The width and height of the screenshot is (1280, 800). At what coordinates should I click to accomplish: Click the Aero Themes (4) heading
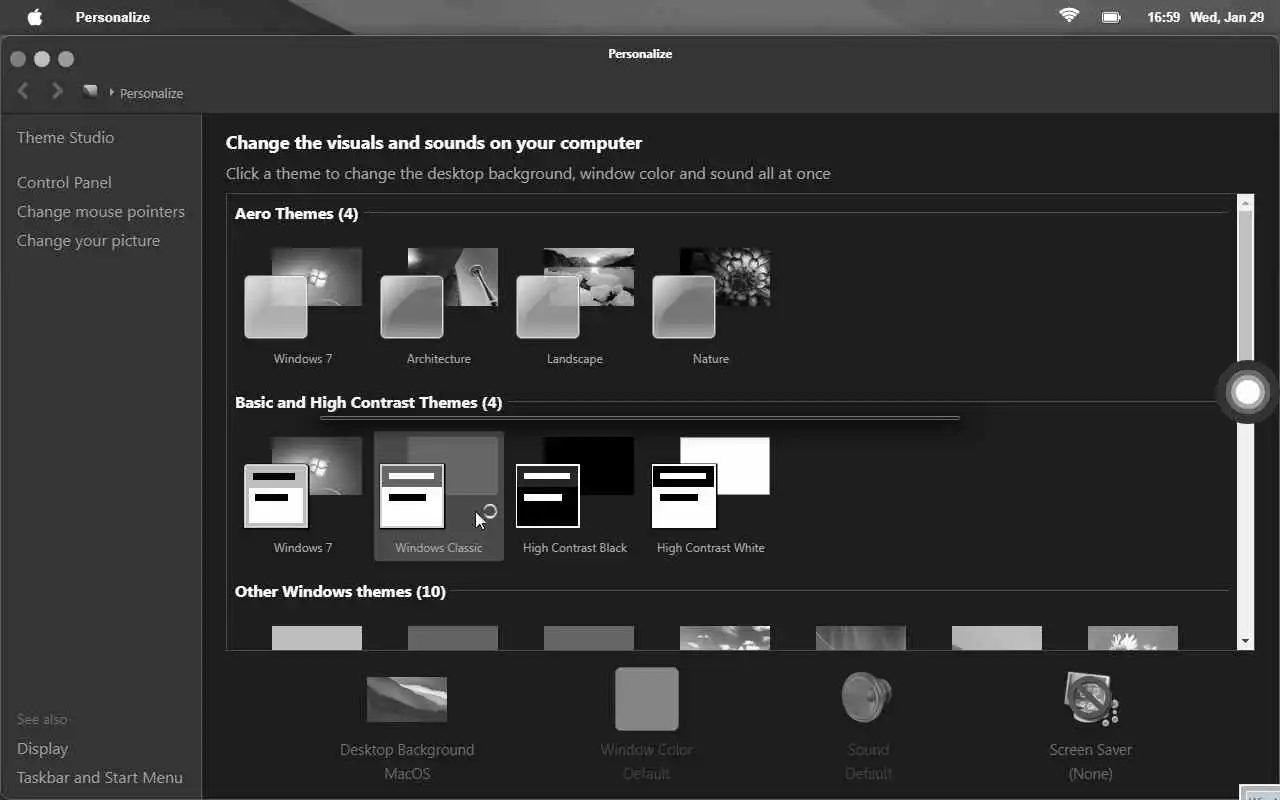[296, 213]
